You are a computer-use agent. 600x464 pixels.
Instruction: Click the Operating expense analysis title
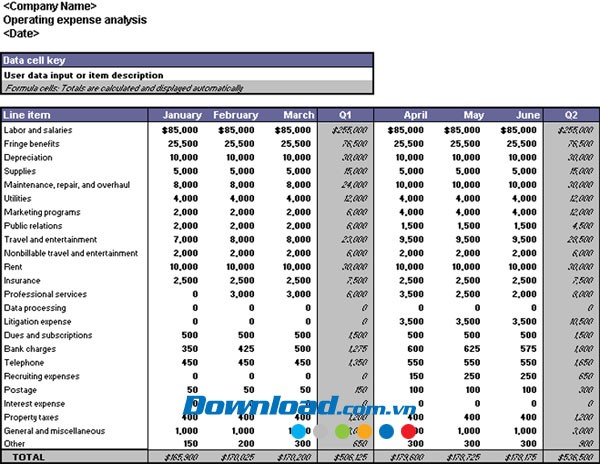point(75,19)
